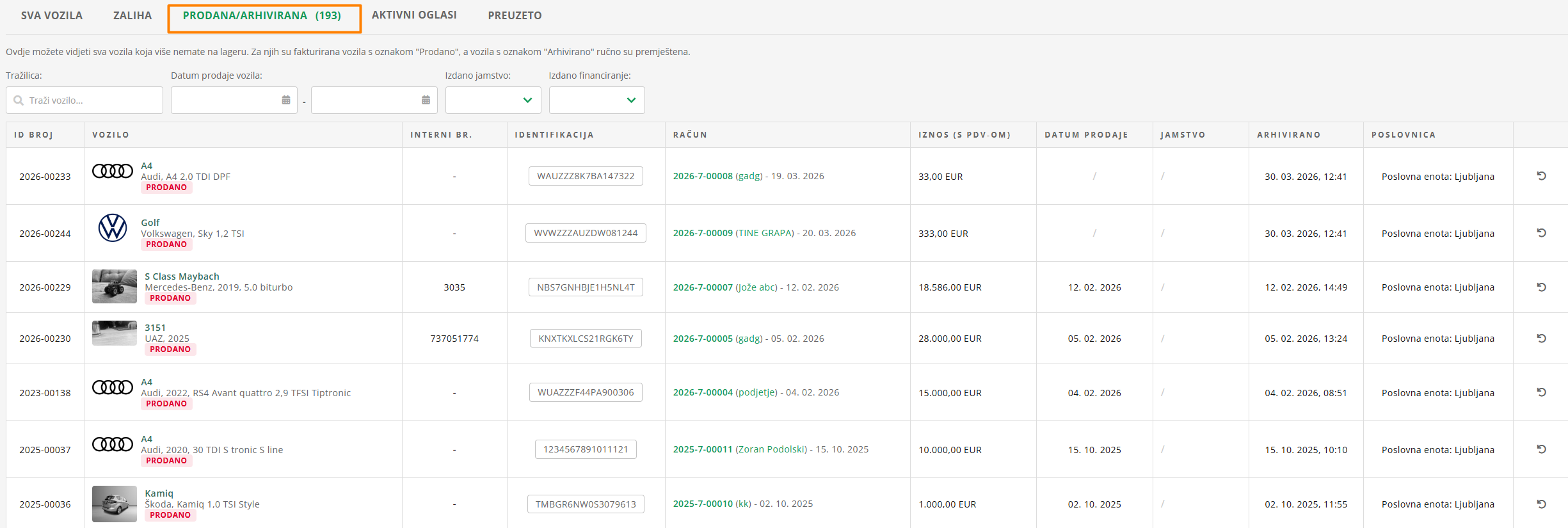Open the sale start date calendar picker
The image size is (1568, 528).
point(286,100)
